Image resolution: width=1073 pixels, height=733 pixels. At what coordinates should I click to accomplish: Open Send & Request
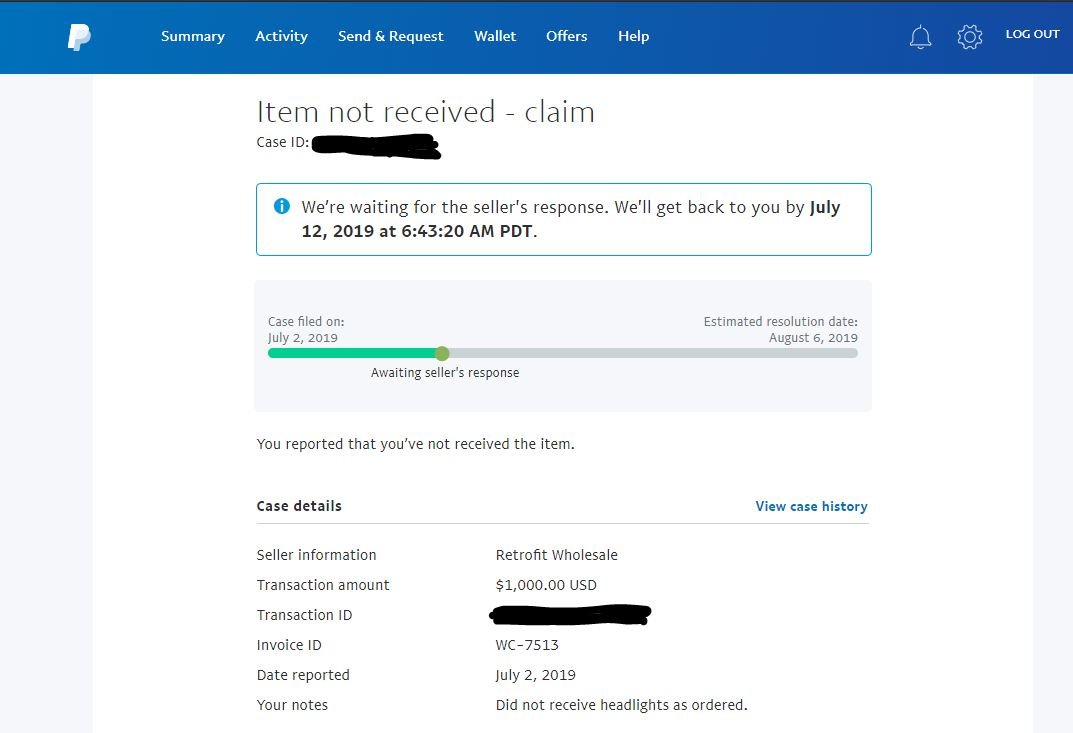(391, 36)
